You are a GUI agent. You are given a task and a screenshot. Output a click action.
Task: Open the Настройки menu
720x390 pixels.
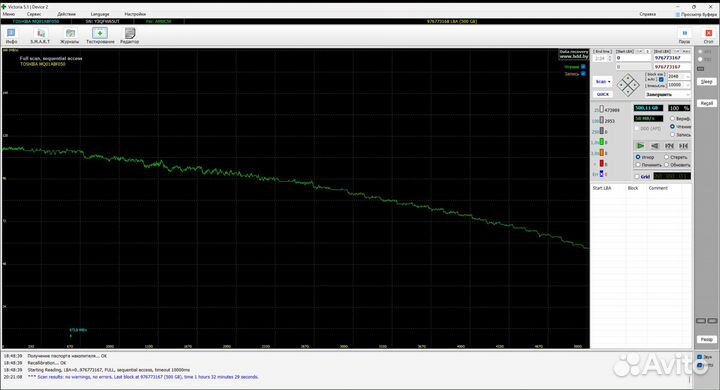point(135,14)
